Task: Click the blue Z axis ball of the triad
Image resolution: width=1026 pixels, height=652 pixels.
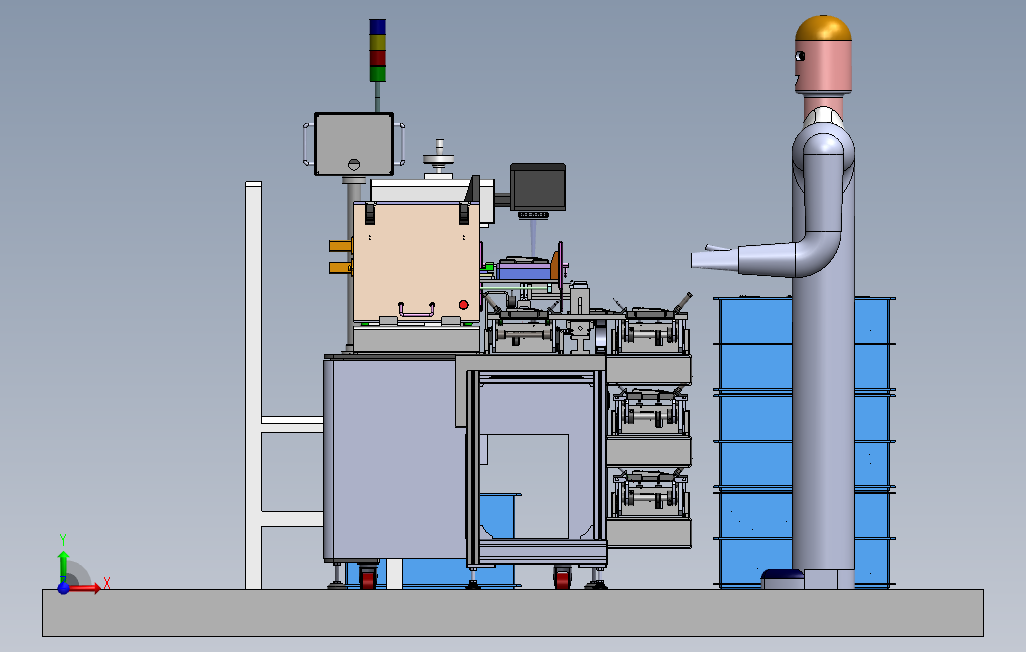Action: click(63, 588)
